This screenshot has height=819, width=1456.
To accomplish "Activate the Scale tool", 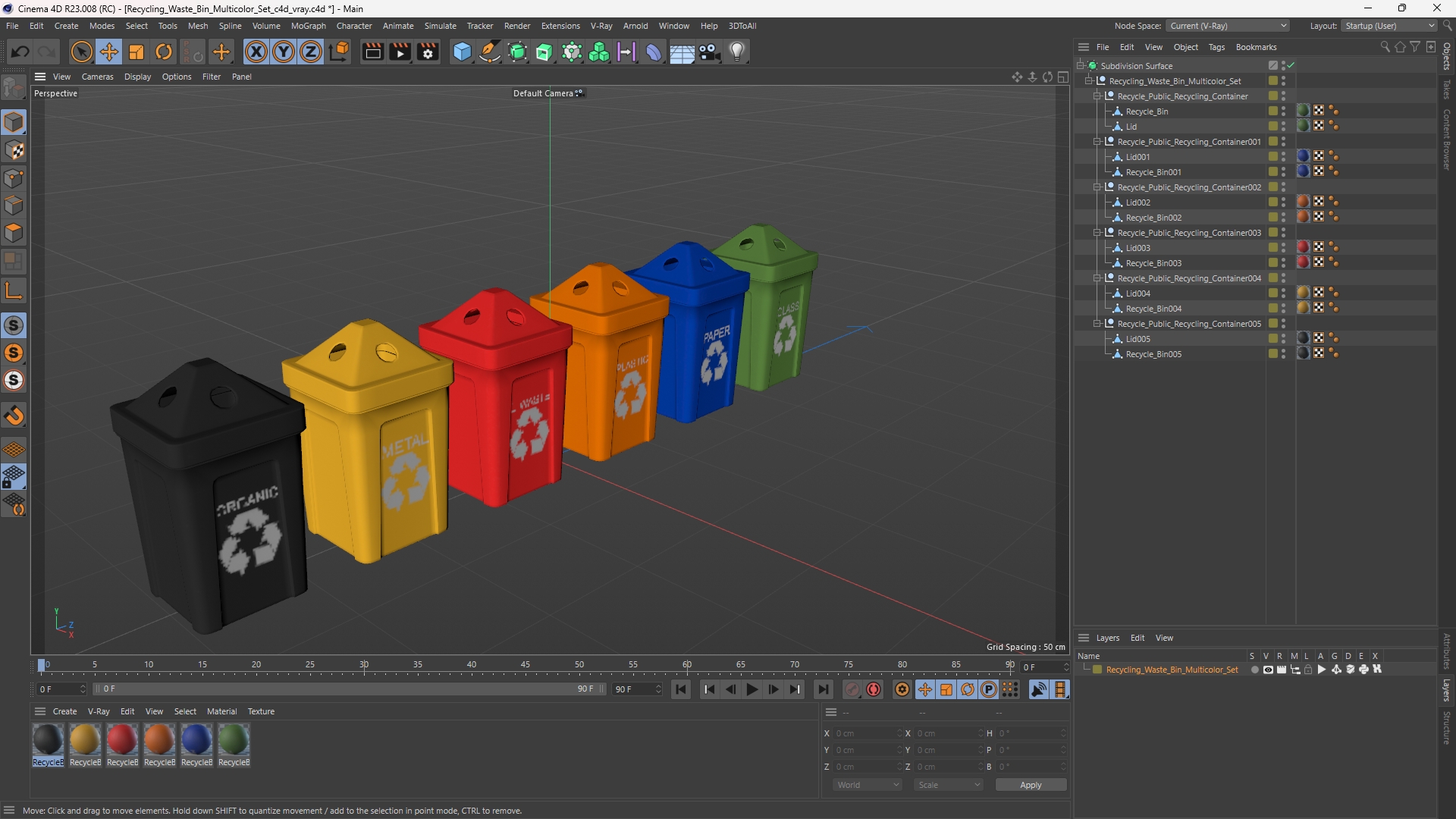I will pos(136,52).
